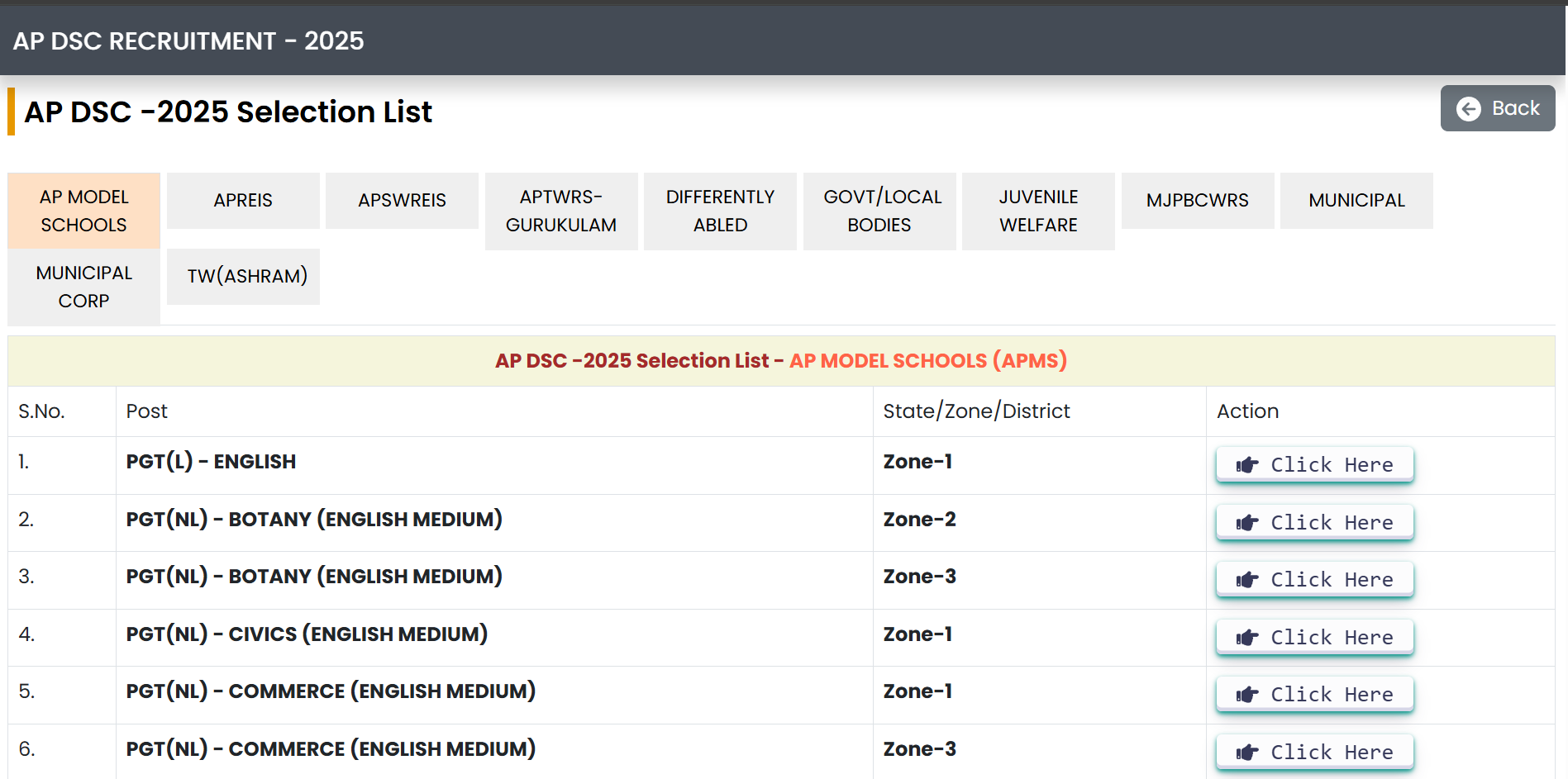The image size is (1568, 779).
Task: Switch to the APREIS tab
Action: 242,201
